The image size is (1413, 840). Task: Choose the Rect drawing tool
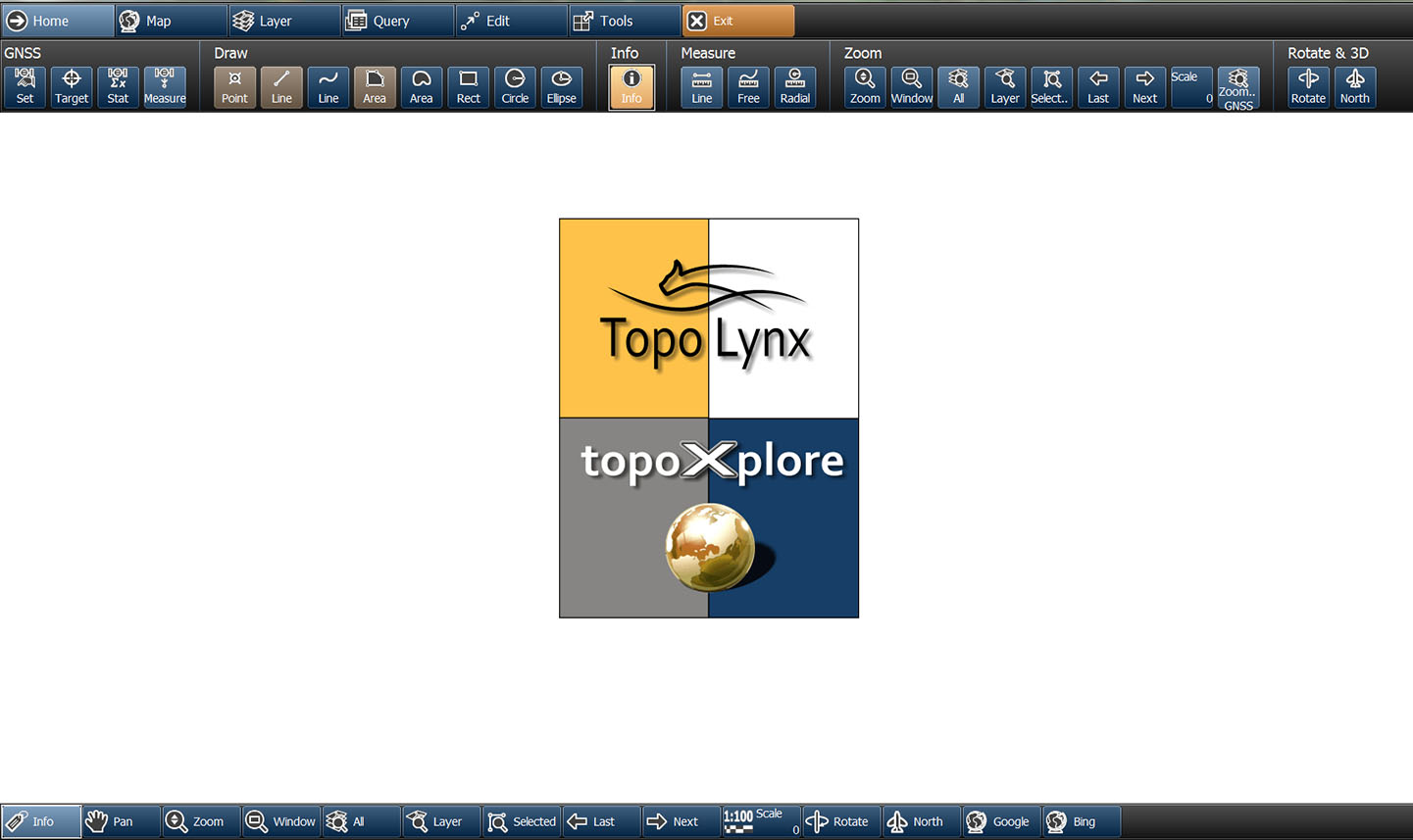[468, 86]
